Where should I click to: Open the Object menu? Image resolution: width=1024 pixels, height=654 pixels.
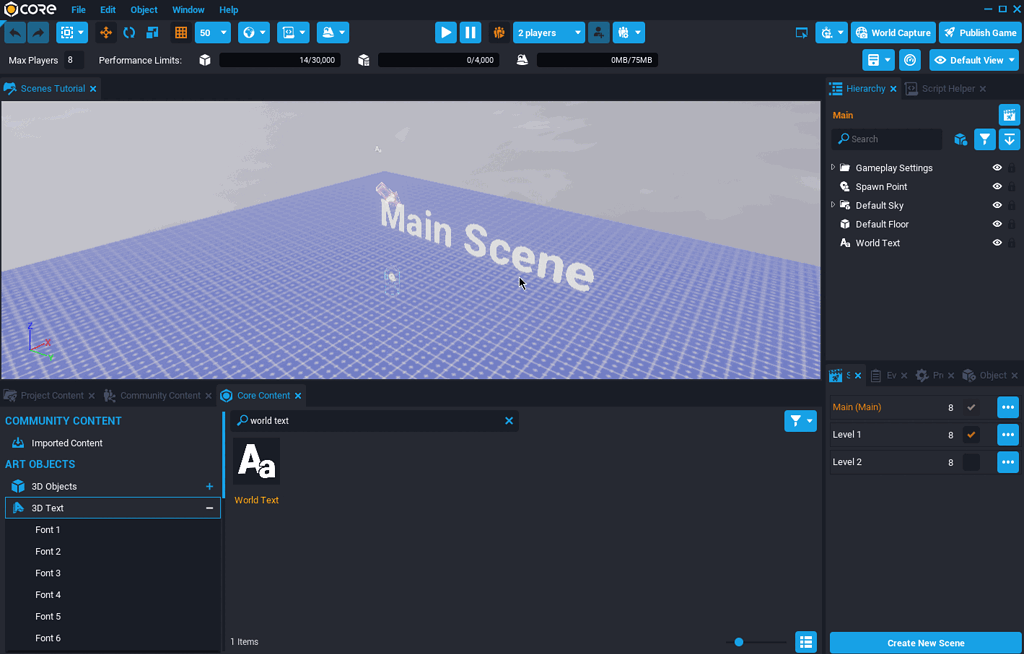click(143, 9)
